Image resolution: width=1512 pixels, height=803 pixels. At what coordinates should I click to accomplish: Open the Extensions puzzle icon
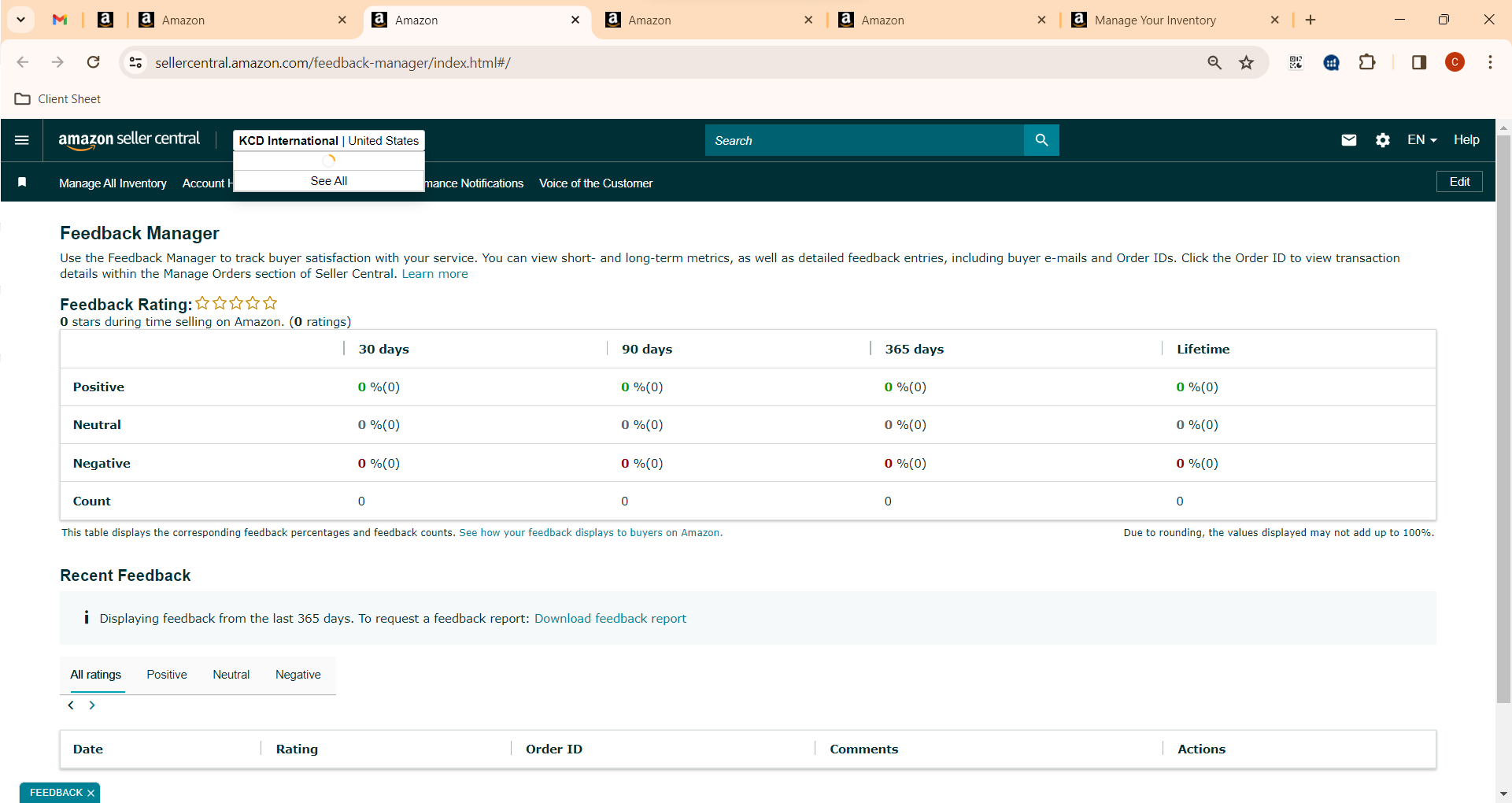coord(1367,62)
